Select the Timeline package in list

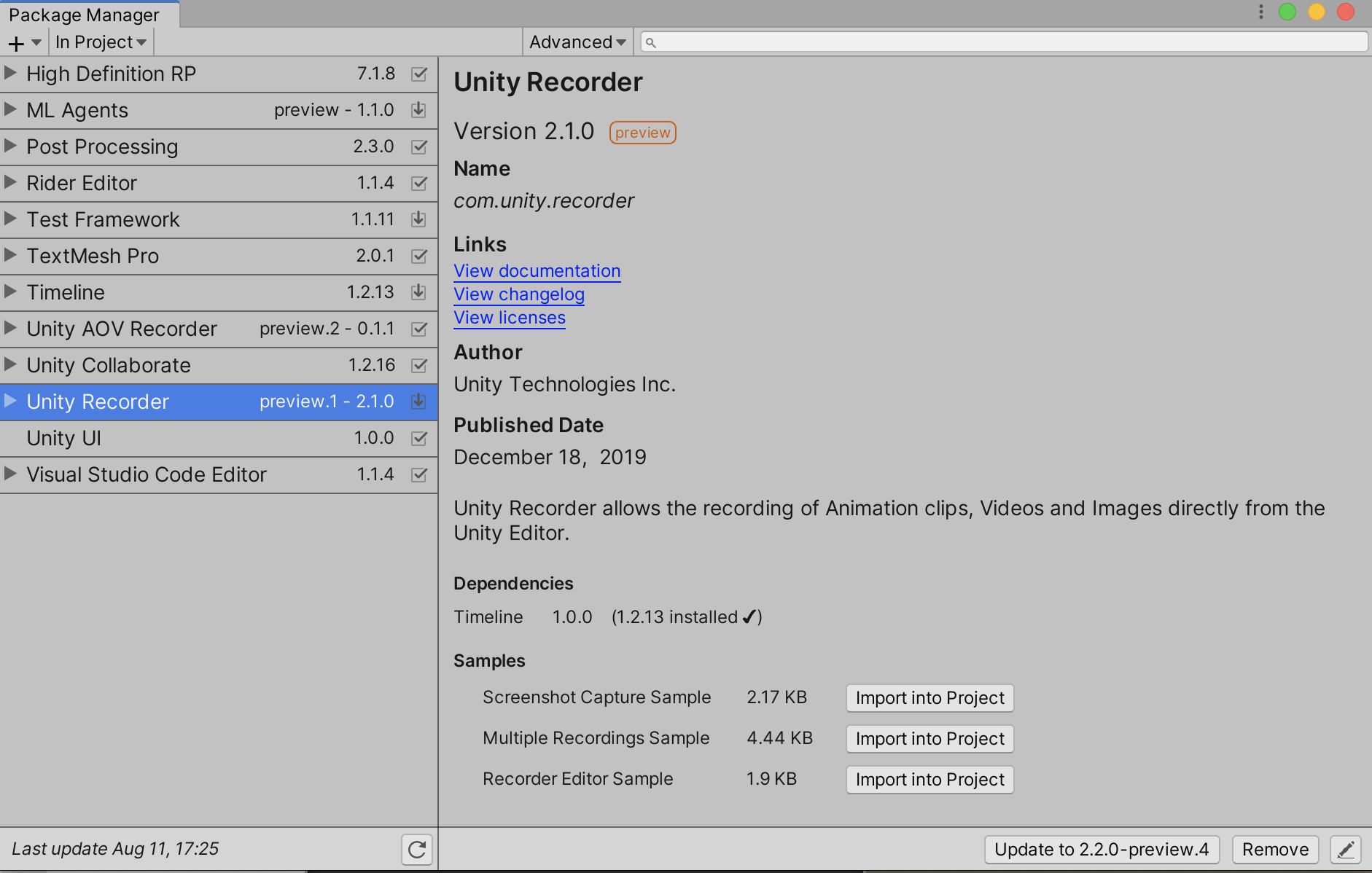219,292
